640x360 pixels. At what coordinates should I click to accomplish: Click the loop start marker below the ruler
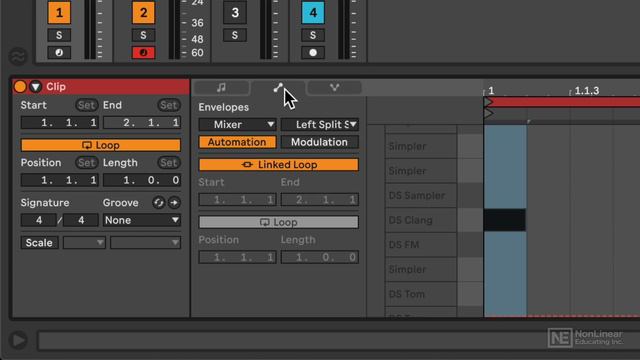click(x=488, y=113)
